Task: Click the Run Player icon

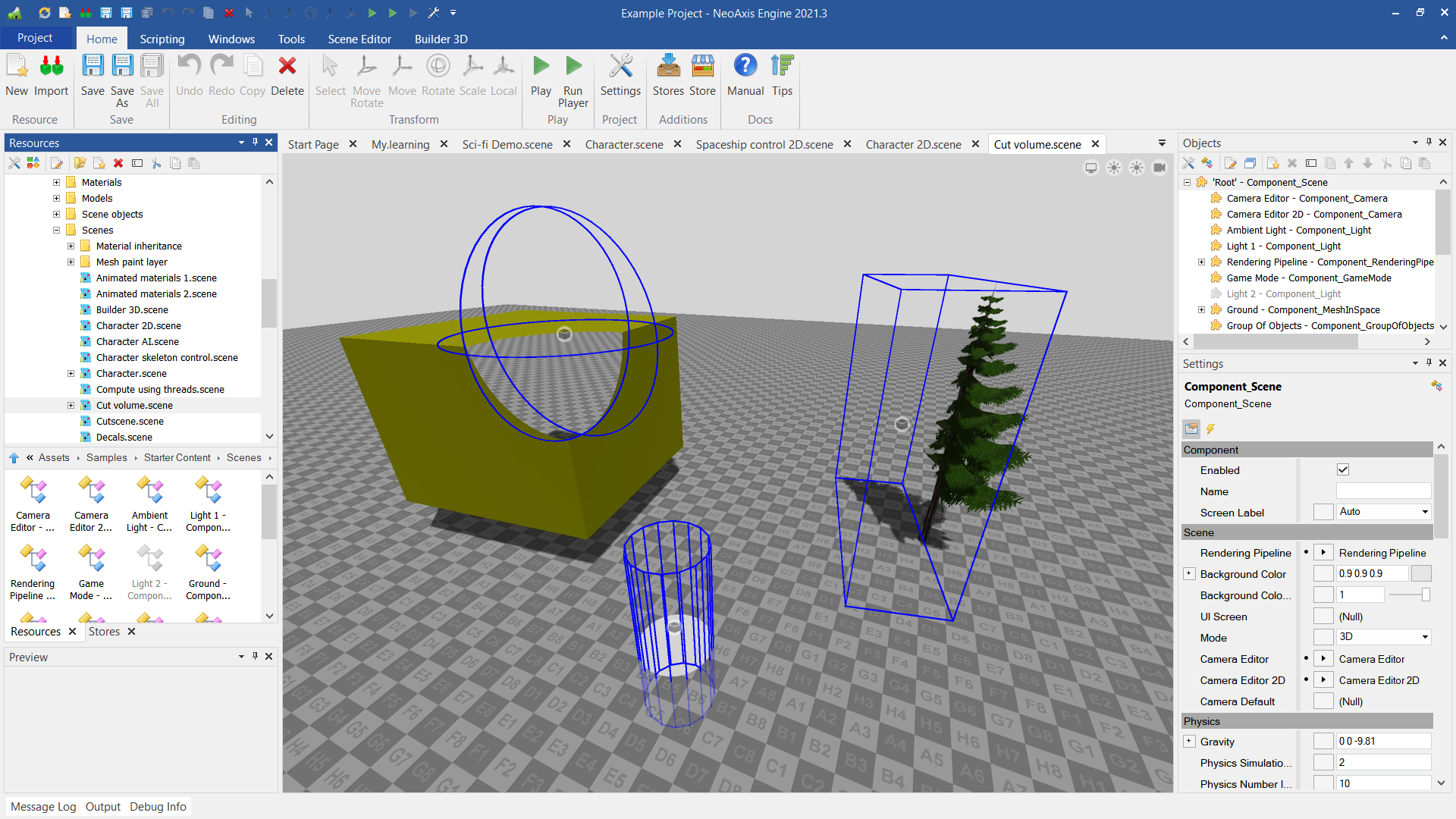Action: tap(573, 67)
